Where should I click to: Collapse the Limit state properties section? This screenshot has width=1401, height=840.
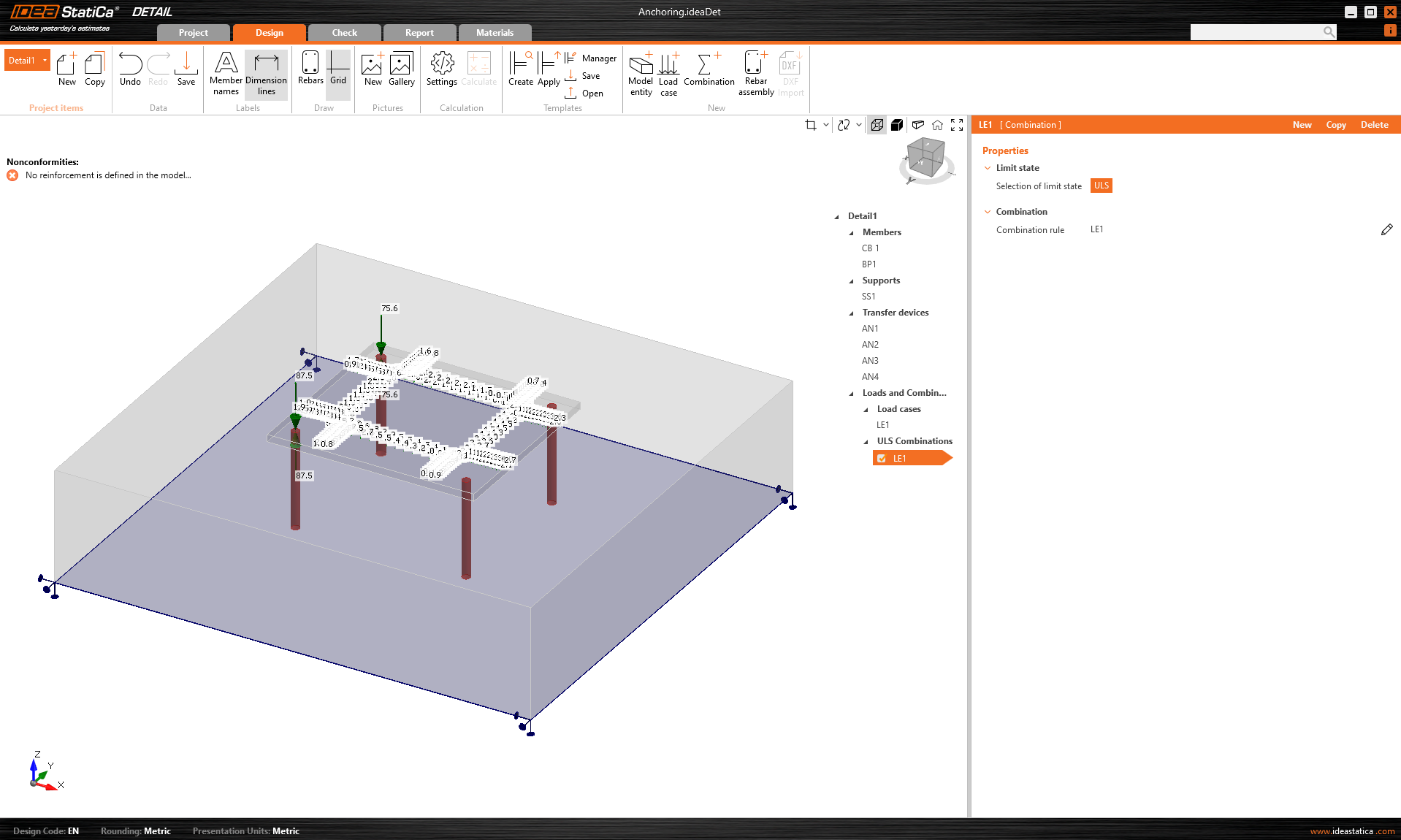coord(988,167)
